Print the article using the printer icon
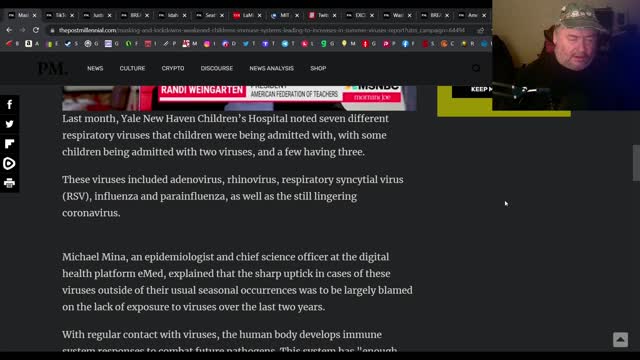The width and height of the screenshot is (640, 360). [x=9, y=183]
